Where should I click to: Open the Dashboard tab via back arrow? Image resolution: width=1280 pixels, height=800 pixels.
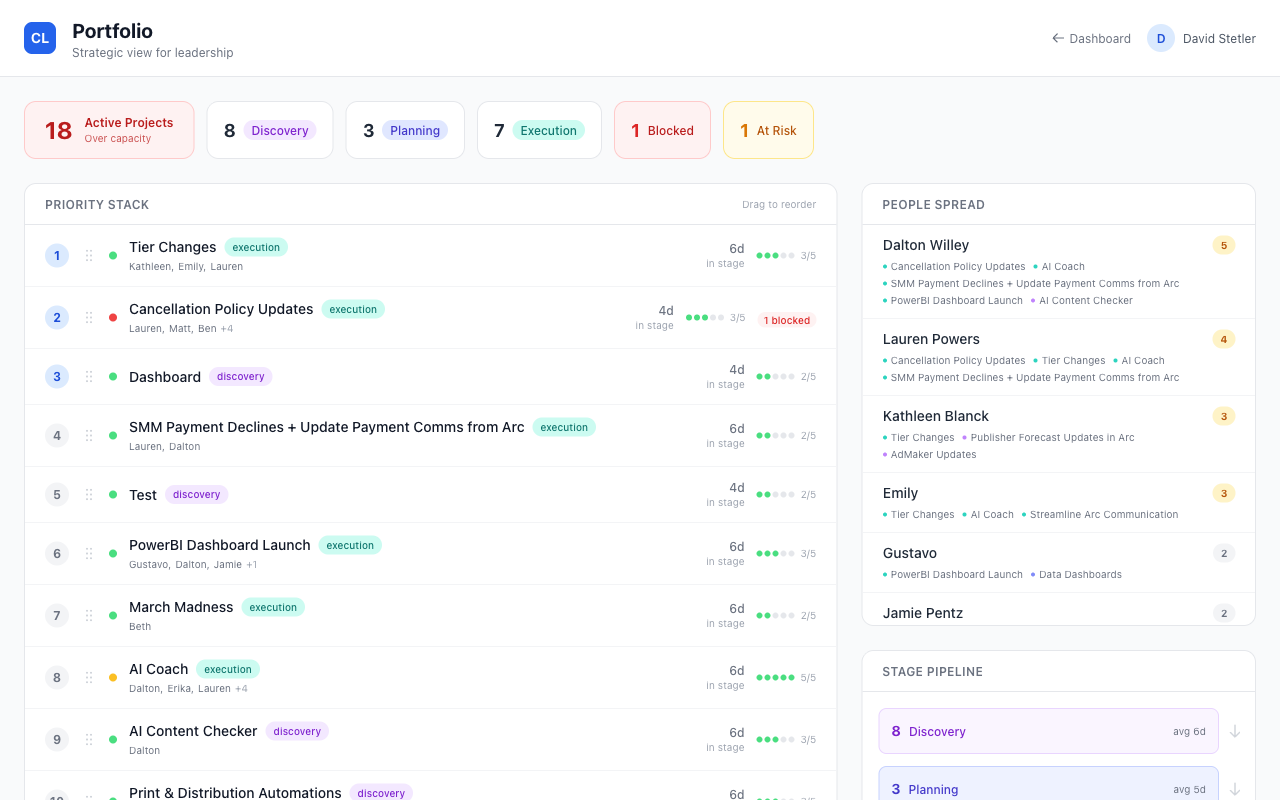pos(1091,38)
